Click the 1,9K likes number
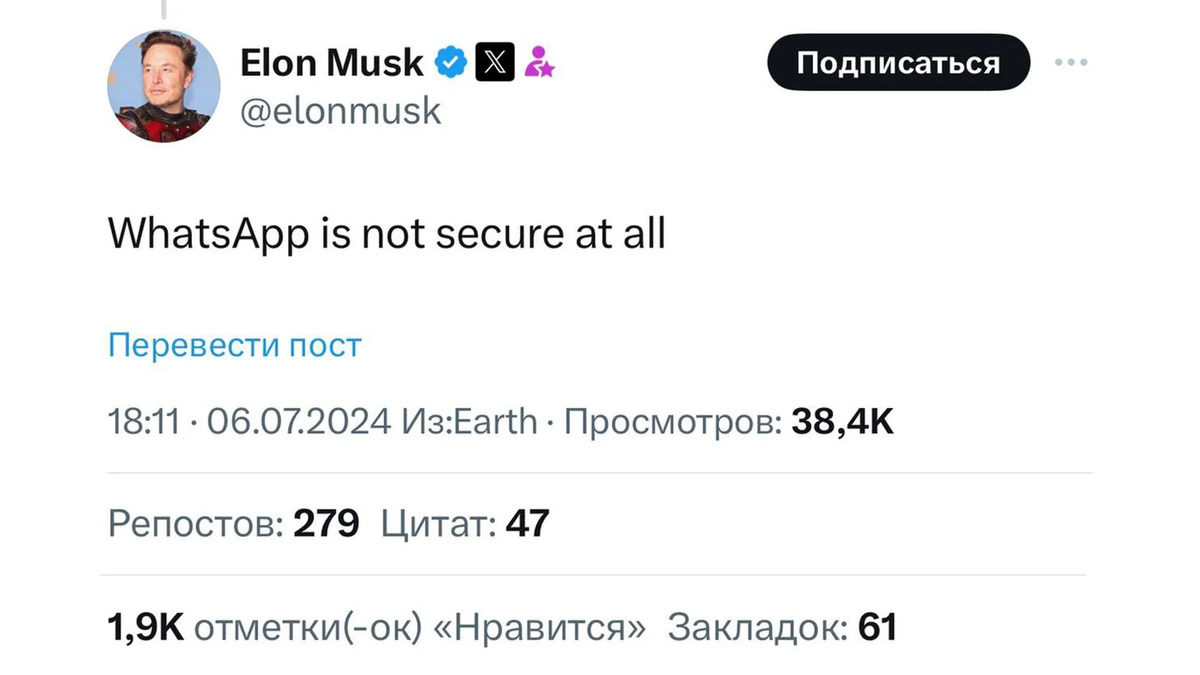Screen dimensions: 1200x675 tap(145, 627)
